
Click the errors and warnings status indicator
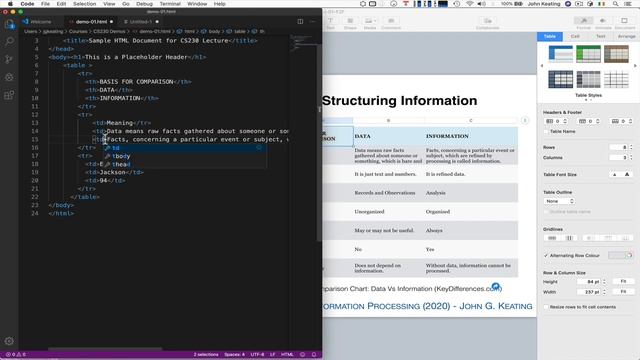(x=16, y=354)
